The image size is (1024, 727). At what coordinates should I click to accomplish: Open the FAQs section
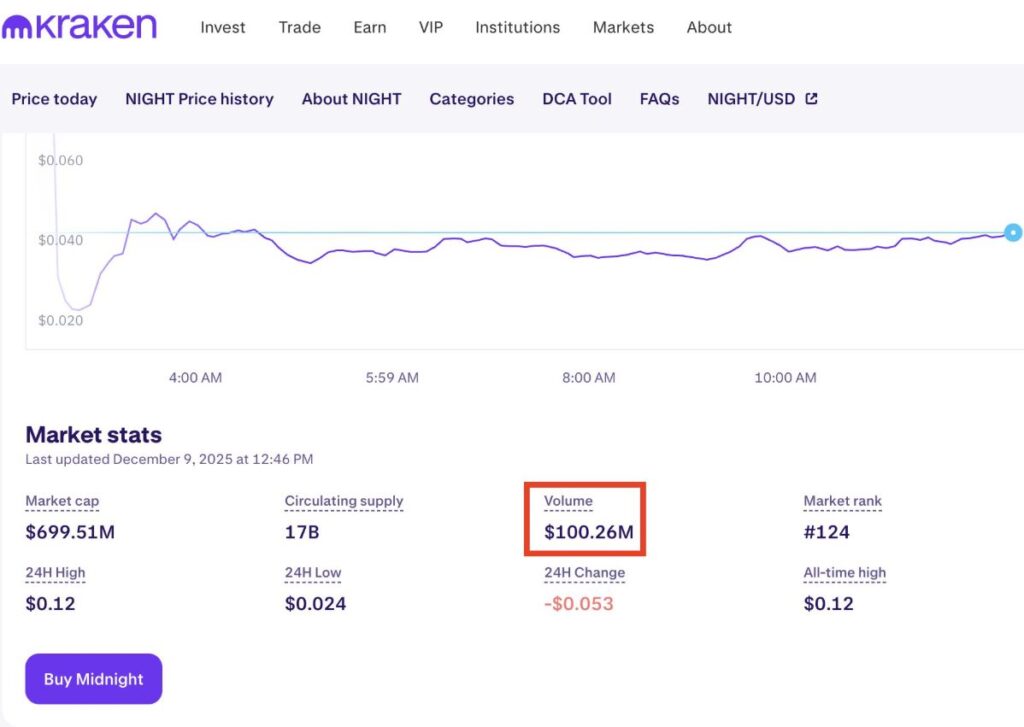point(659,98)
